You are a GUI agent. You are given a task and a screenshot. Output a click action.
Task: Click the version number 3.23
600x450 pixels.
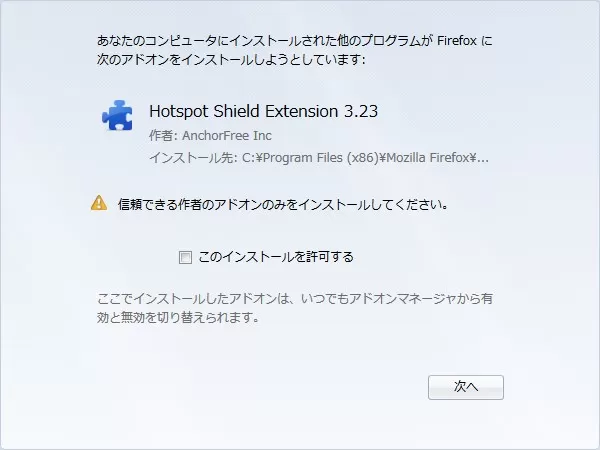tap(361, 111)
